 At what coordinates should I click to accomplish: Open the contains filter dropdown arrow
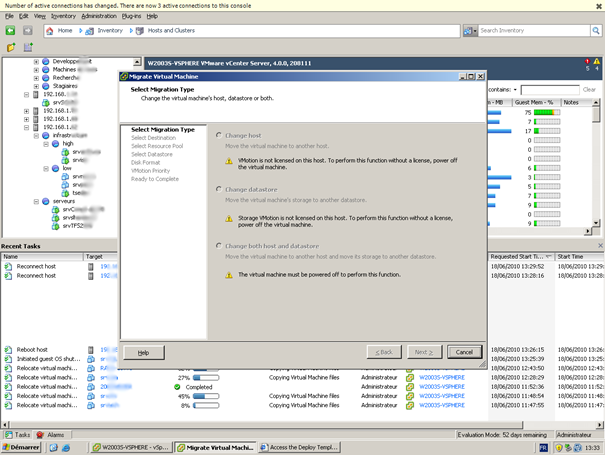click(515, 90)
